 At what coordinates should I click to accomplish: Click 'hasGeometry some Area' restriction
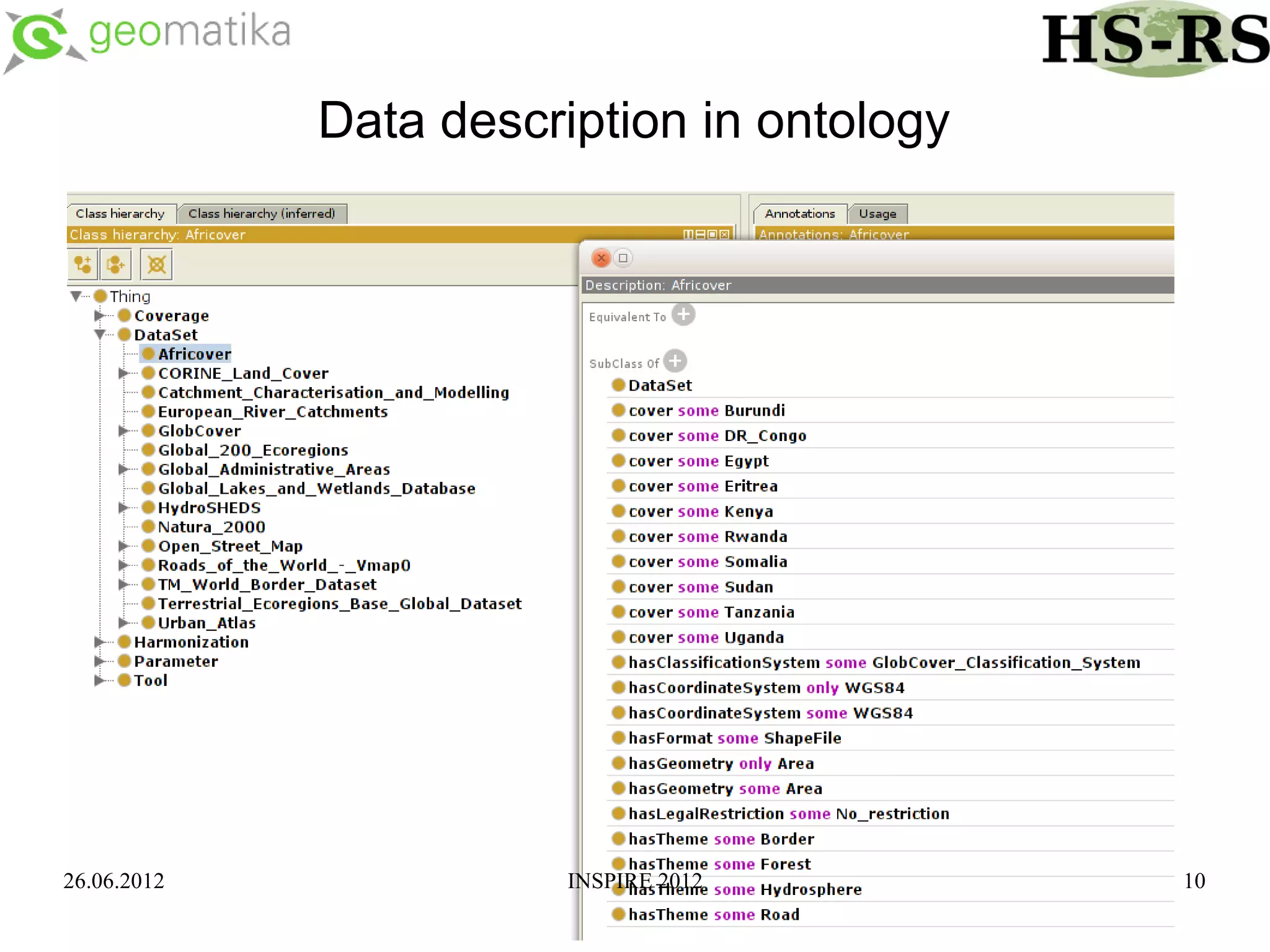890,788
